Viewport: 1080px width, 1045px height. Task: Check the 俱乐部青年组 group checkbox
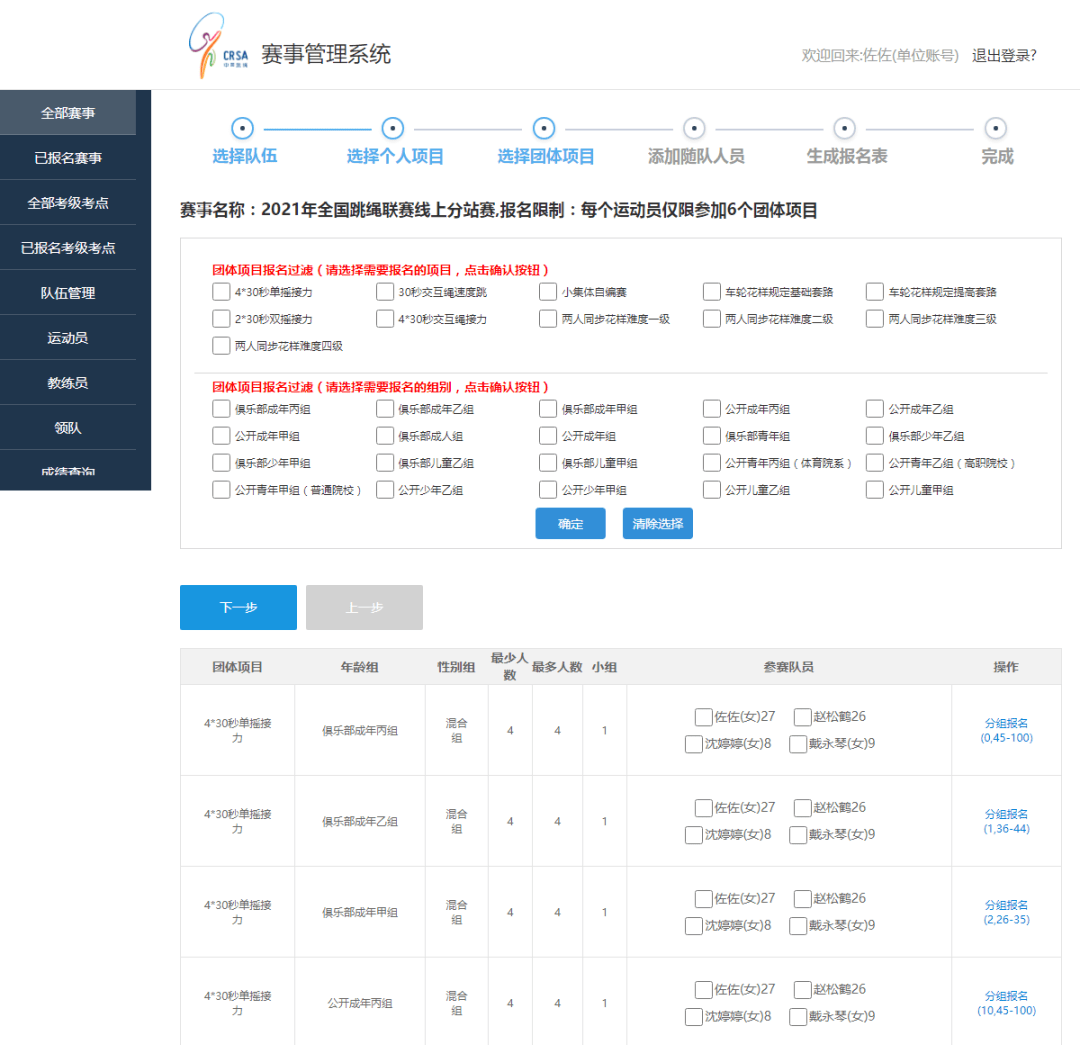pyautogui.click(x=712, y=436)
